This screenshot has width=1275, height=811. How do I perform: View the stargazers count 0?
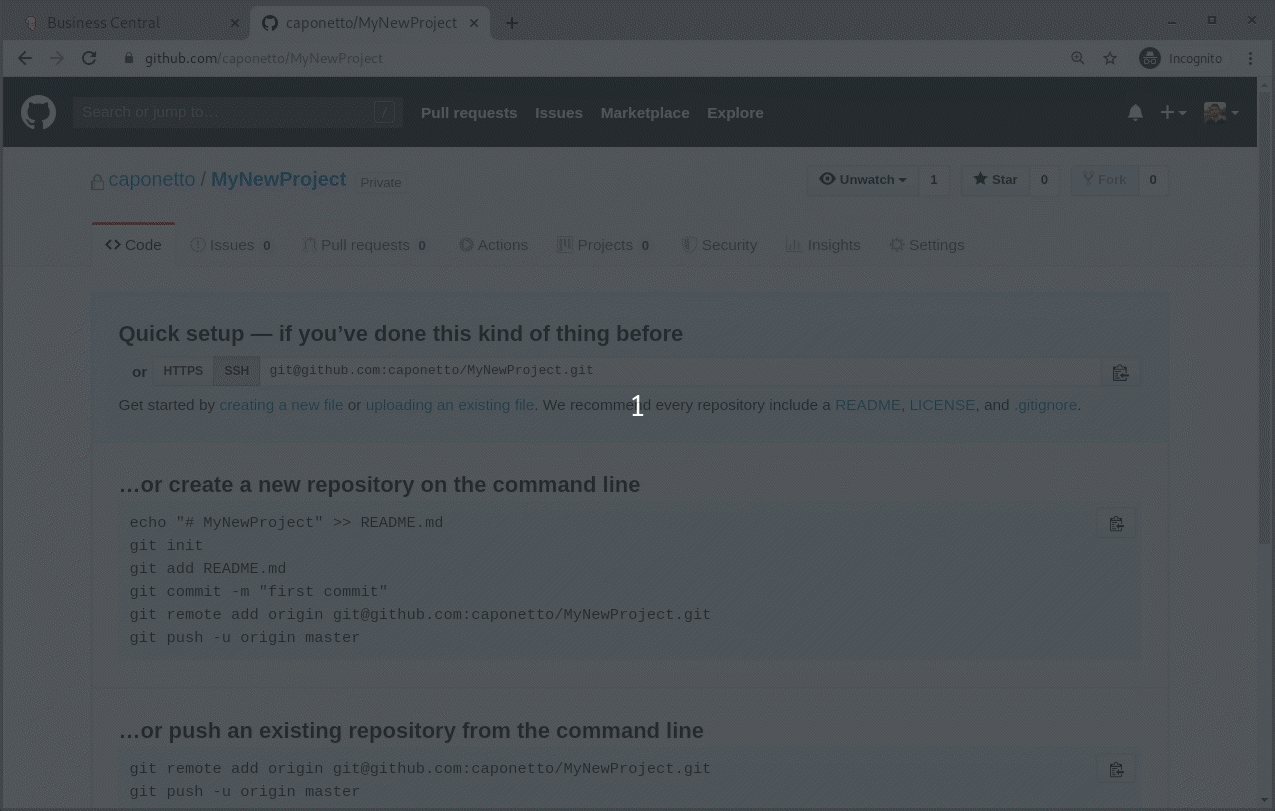1044,180
